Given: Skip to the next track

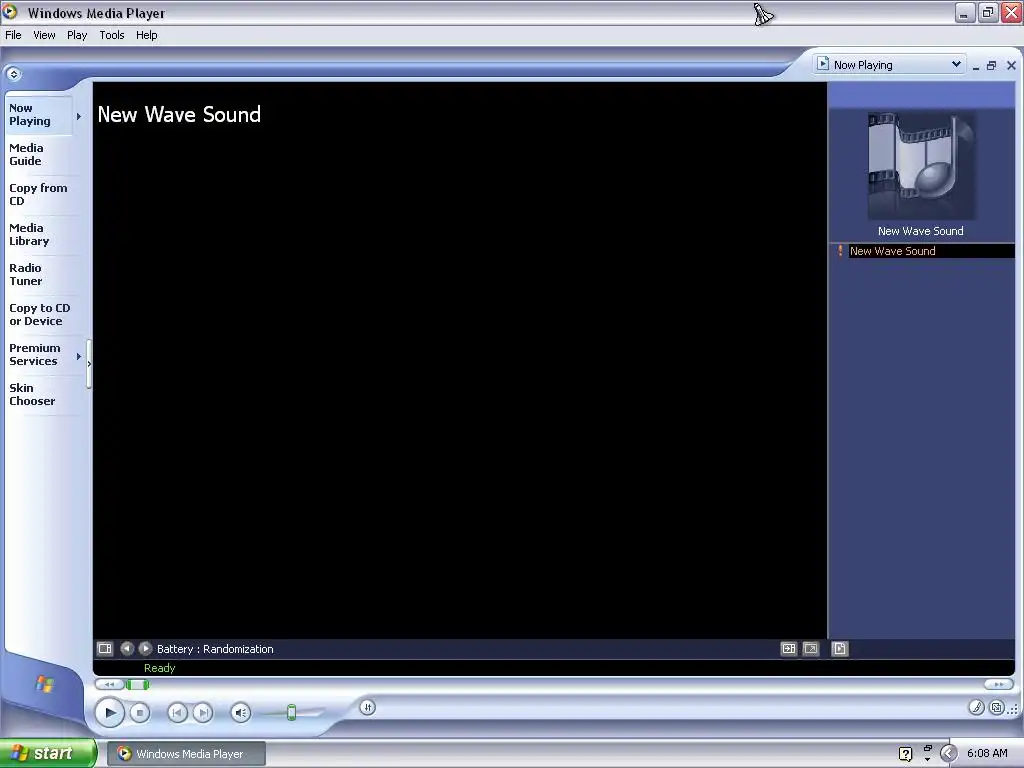Looking at the screenshot, I should (203, 712).
